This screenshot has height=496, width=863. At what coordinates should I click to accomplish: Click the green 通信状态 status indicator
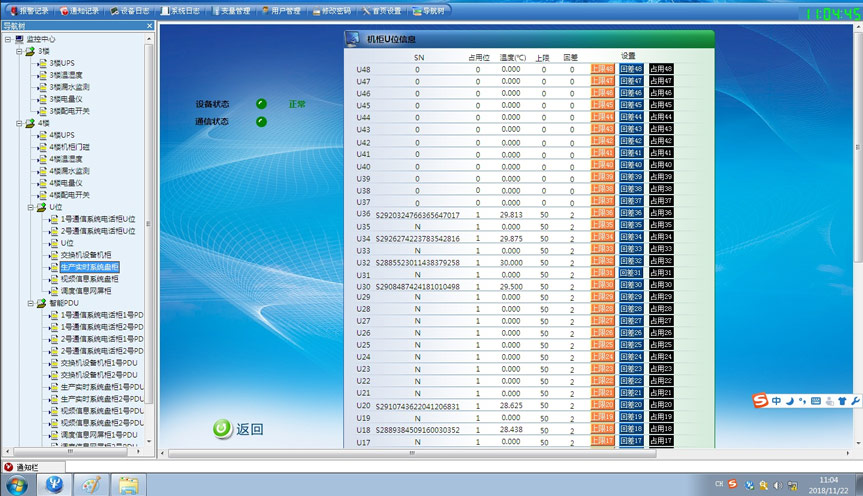tap(261, 122)
